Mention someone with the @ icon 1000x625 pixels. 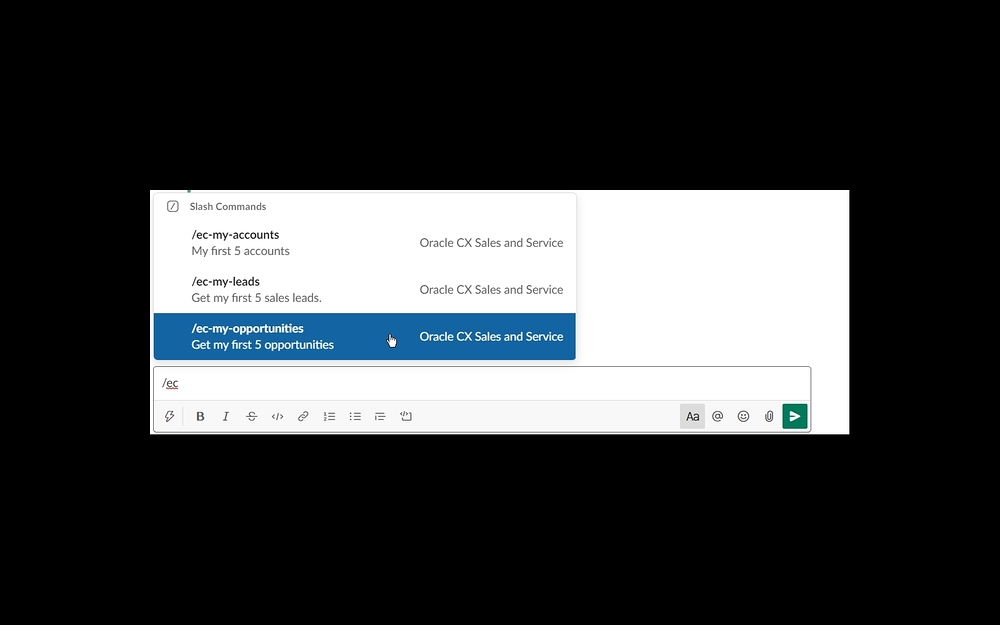pos(717,416)
